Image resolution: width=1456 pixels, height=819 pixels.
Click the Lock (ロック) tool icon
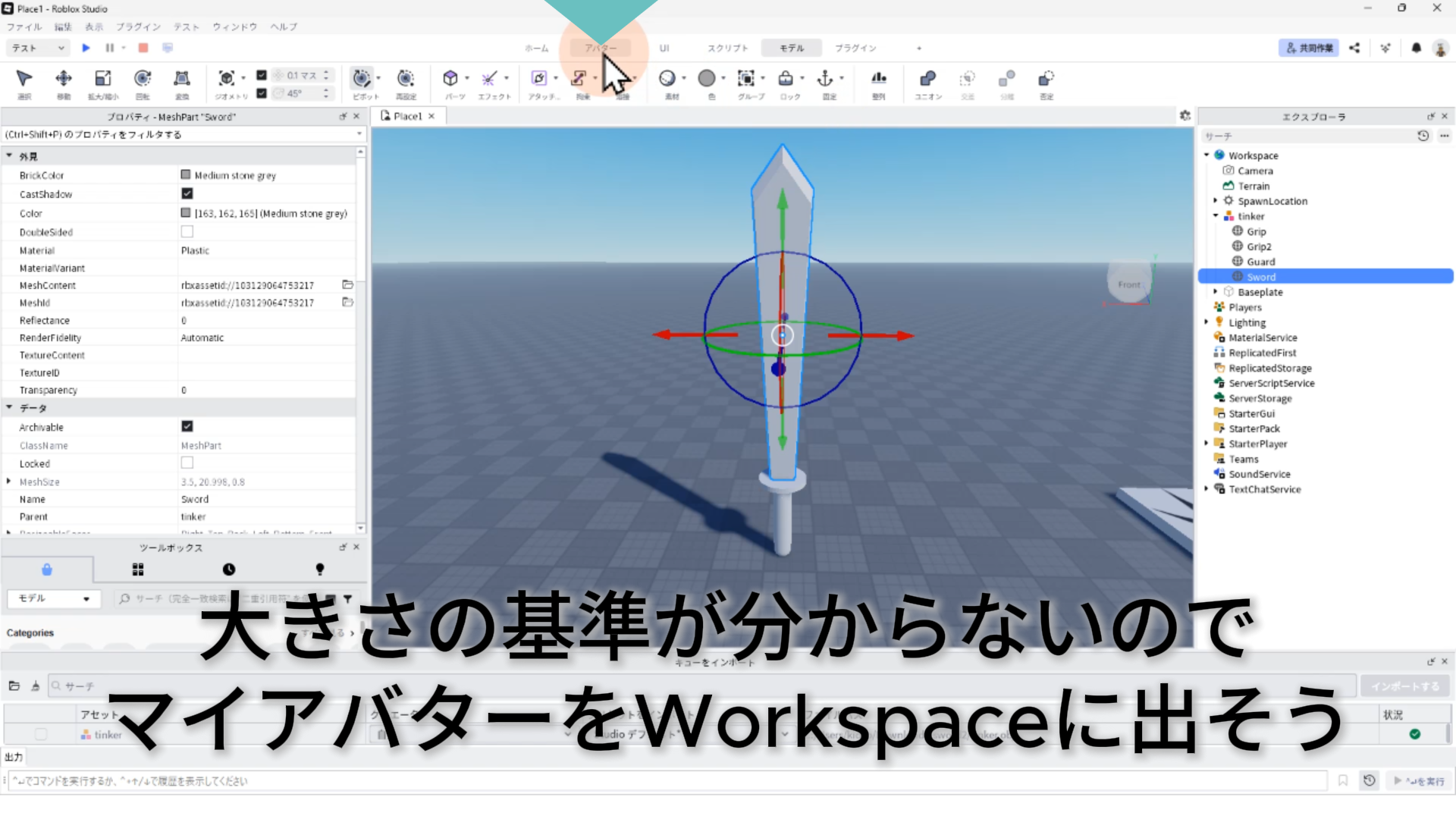[x=786, y=79]
